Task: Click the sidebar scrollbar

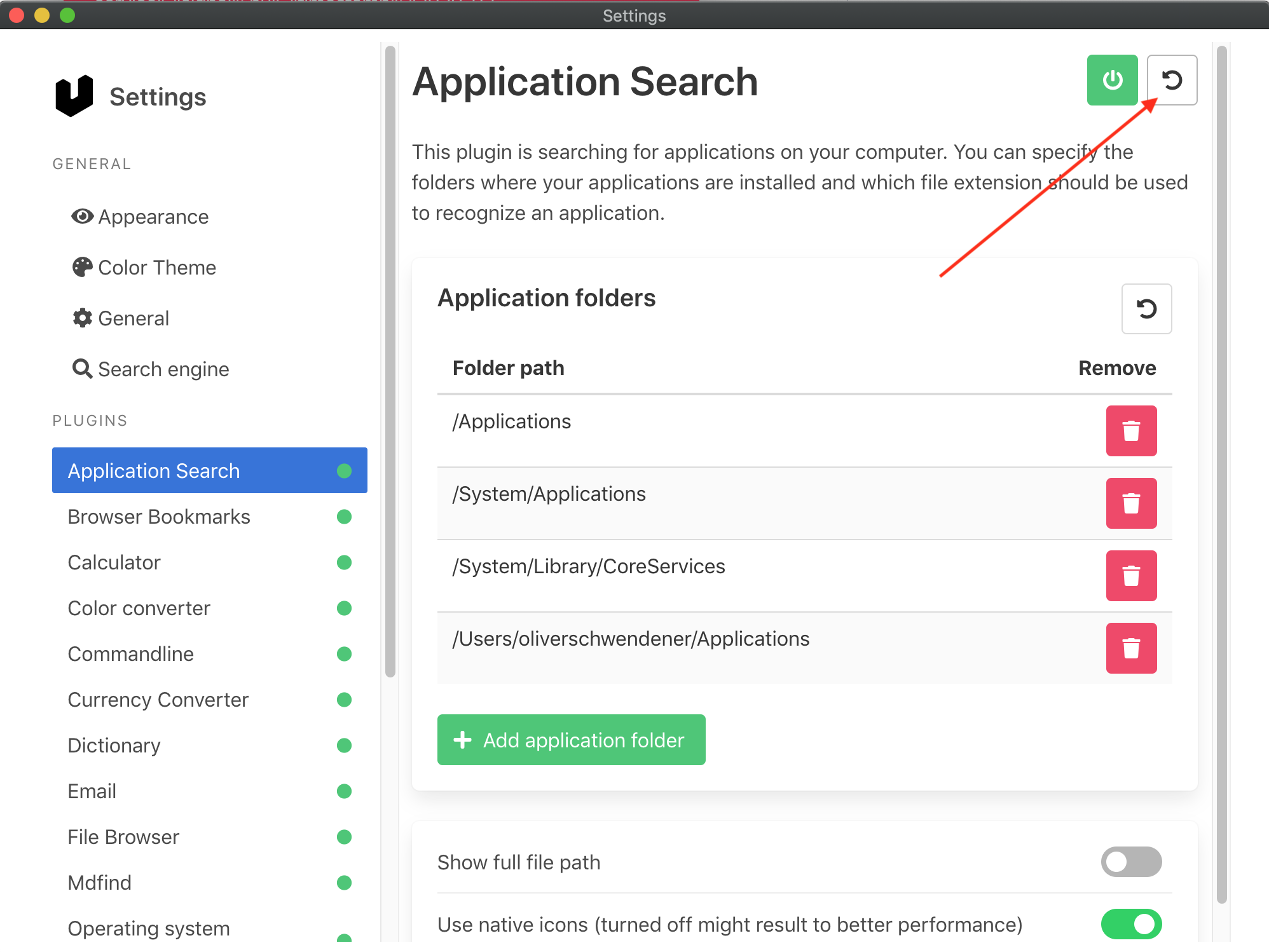Action: (390, 362)
